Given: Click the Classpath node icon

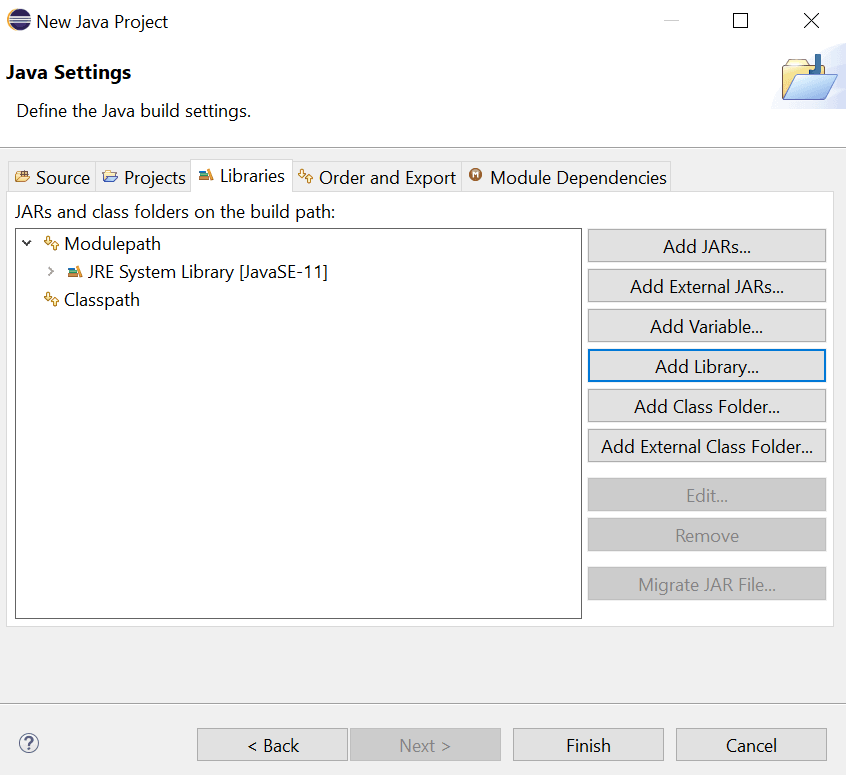Looking at the screenshot, I should pos(52,300).
